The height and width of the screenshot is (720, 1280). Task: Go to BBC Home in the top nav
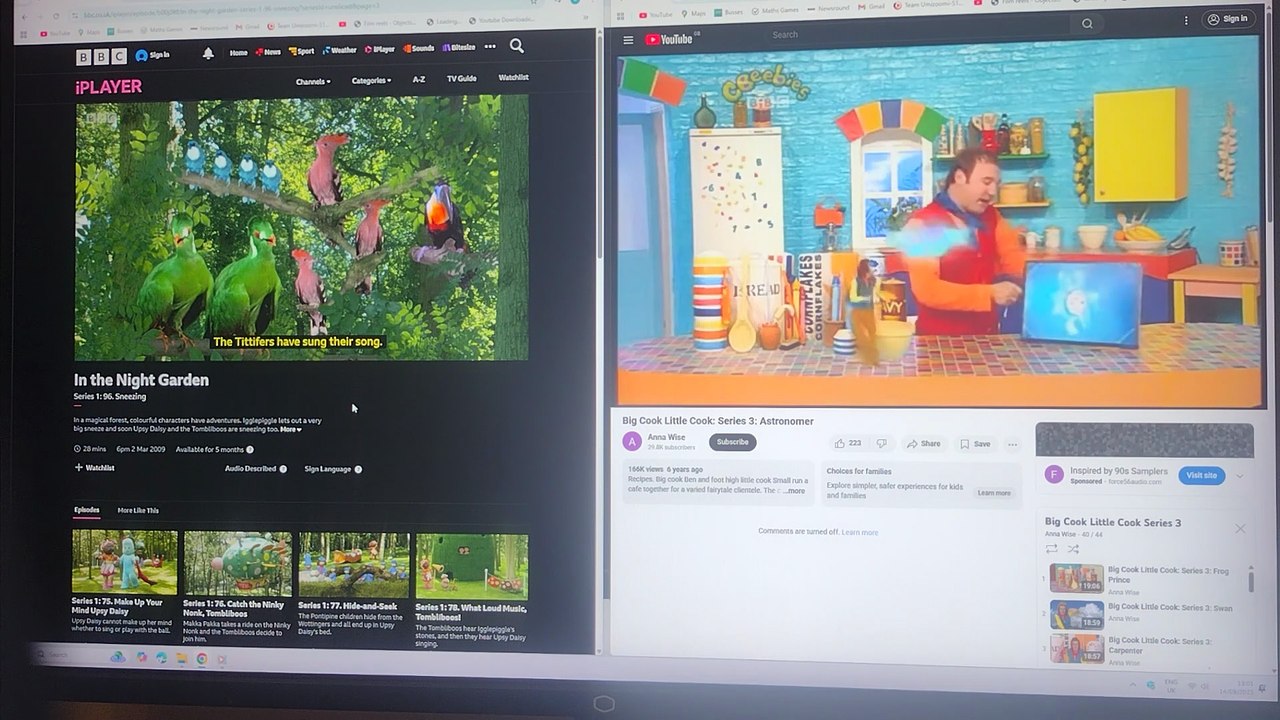(x=238, y=52)
